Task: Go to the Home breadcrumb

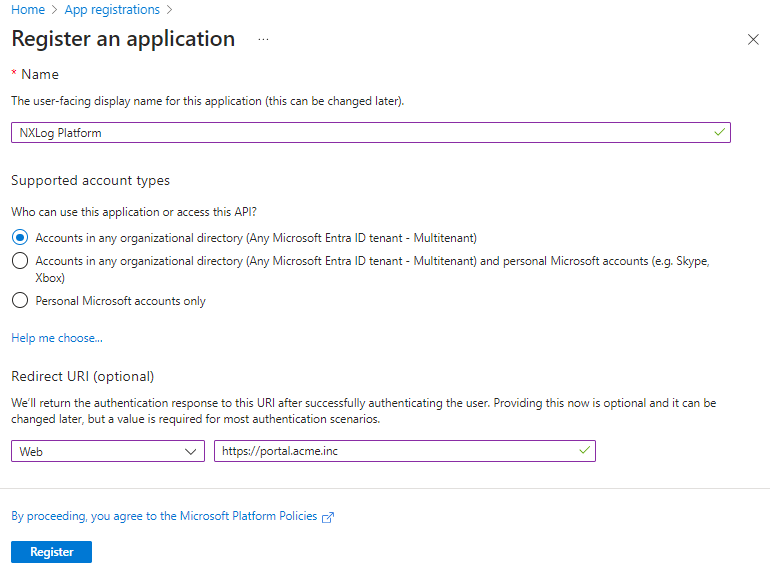Action: (27, 10)
